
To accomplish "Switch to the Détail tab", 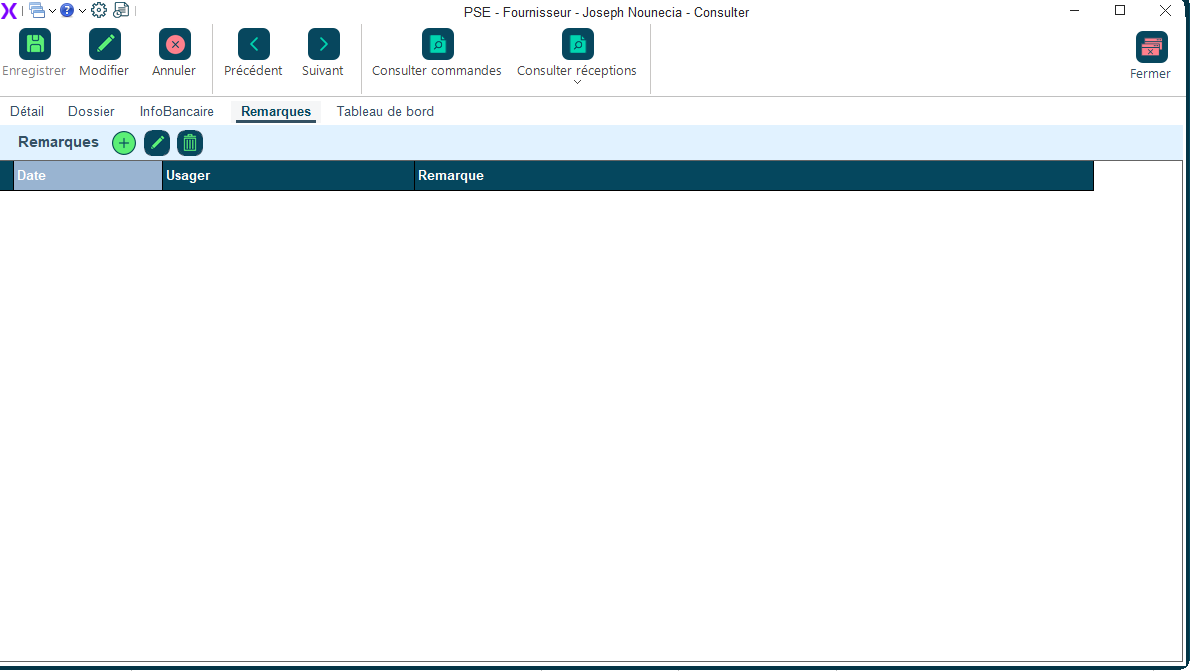I will pos(27,112).
